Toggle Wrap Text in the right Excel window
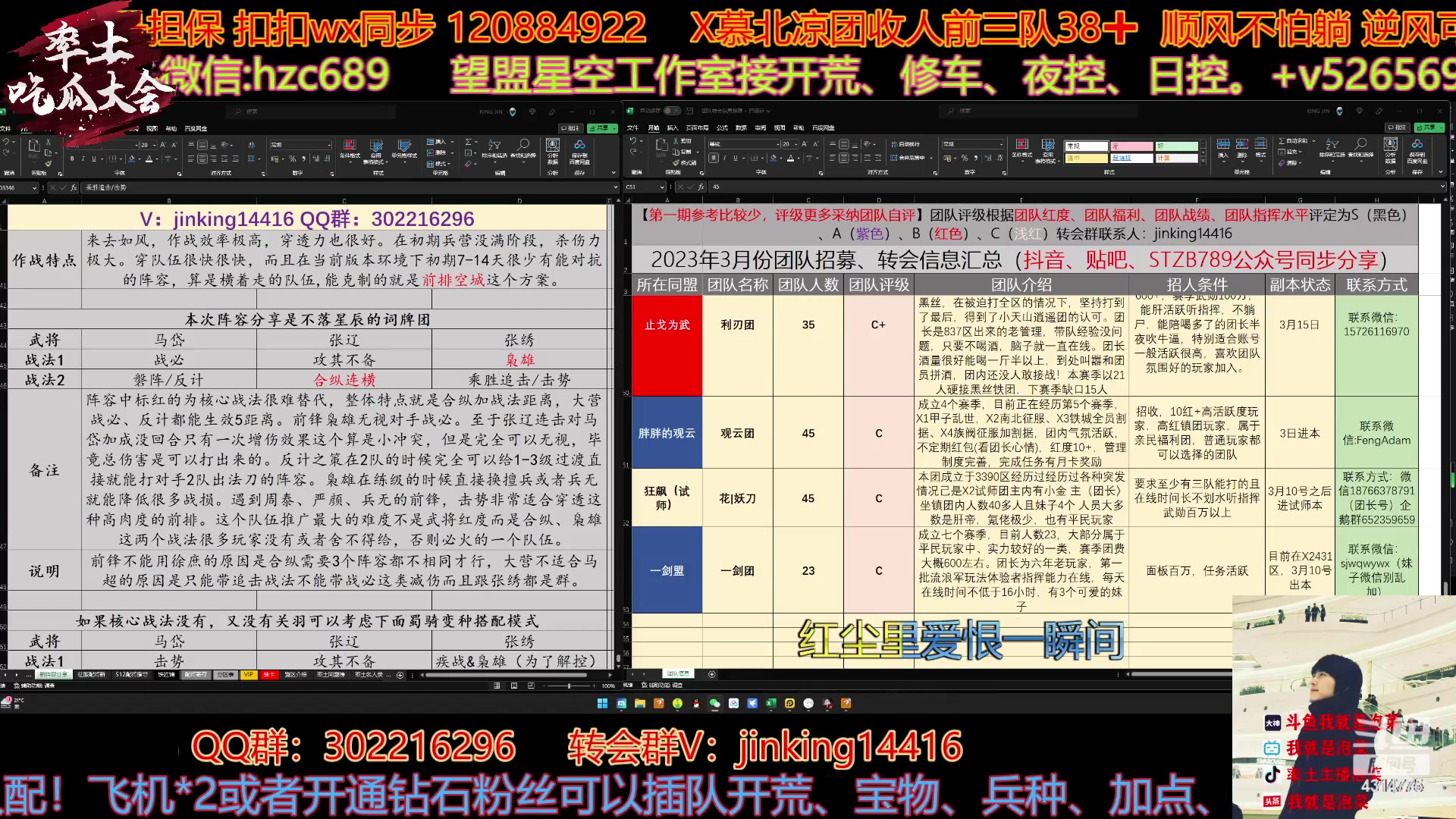Viewport: 1456px width, 819px height. (x=905, y=144)
